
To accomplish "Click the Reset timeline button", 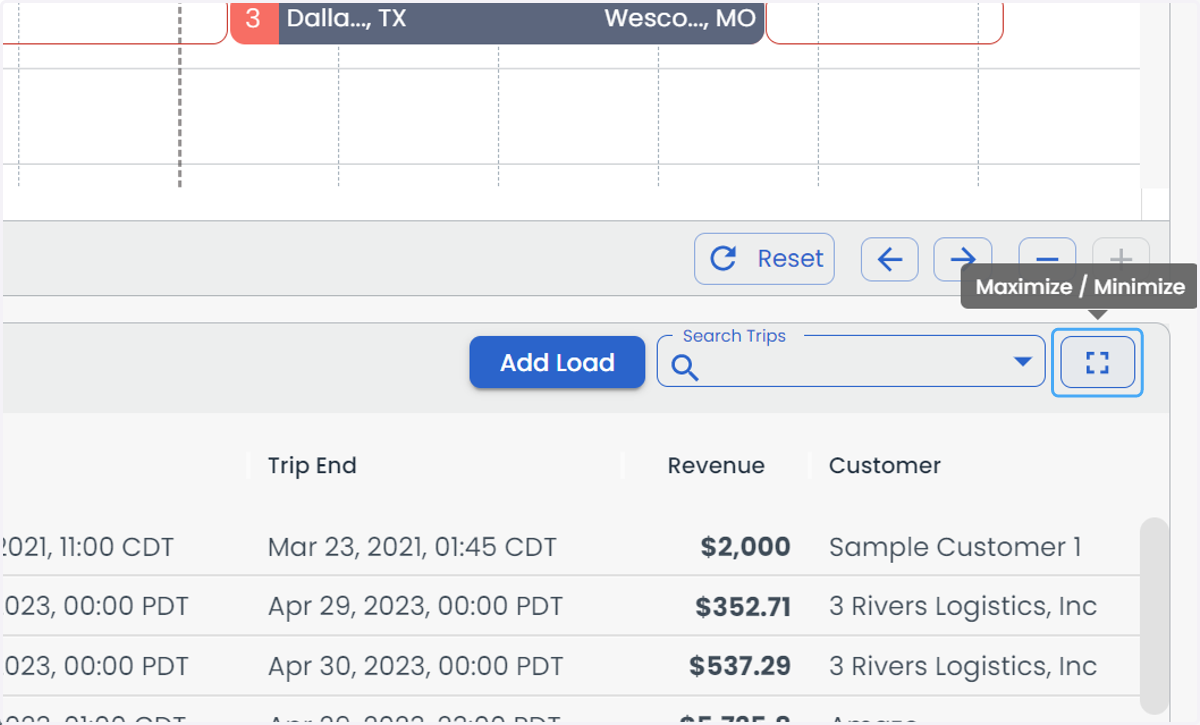I will 764,259.
